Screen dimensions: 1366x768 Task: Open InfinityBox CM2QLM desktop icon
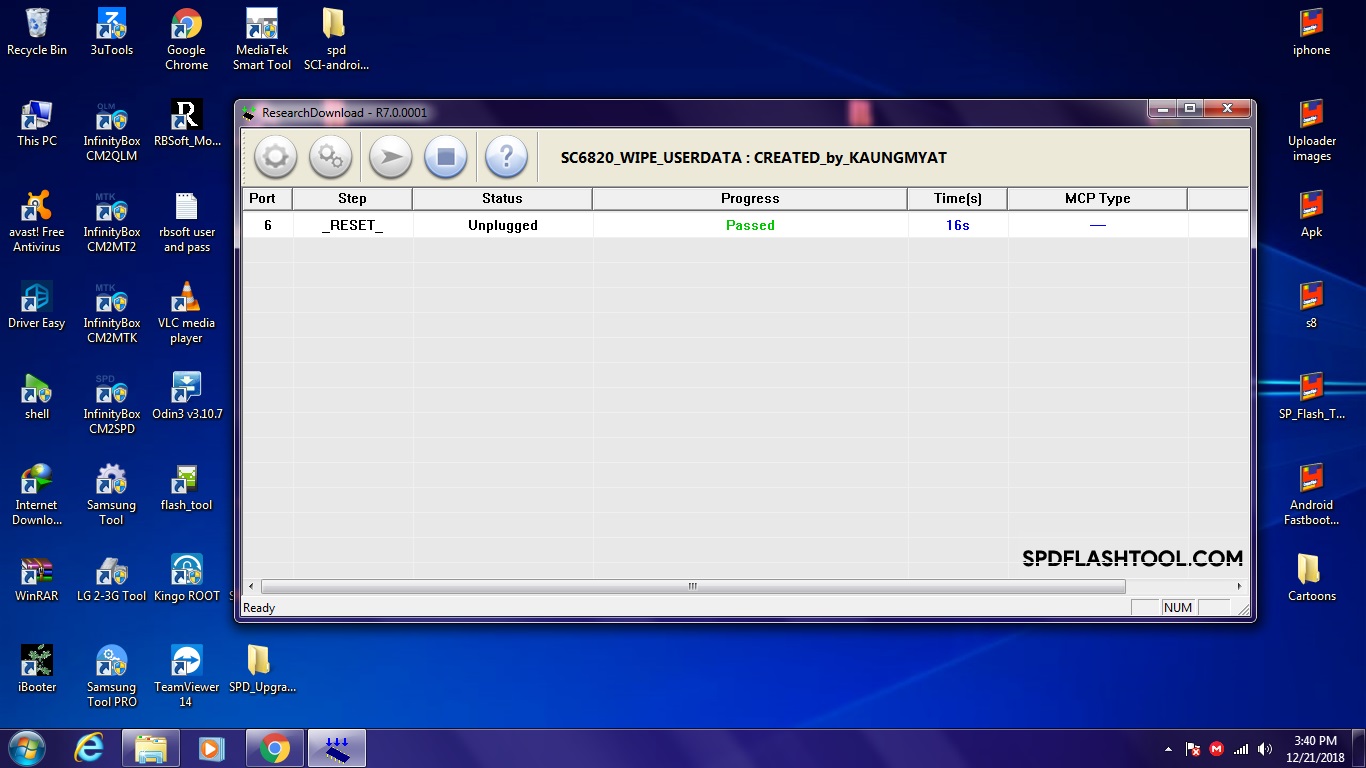point(112,130)
